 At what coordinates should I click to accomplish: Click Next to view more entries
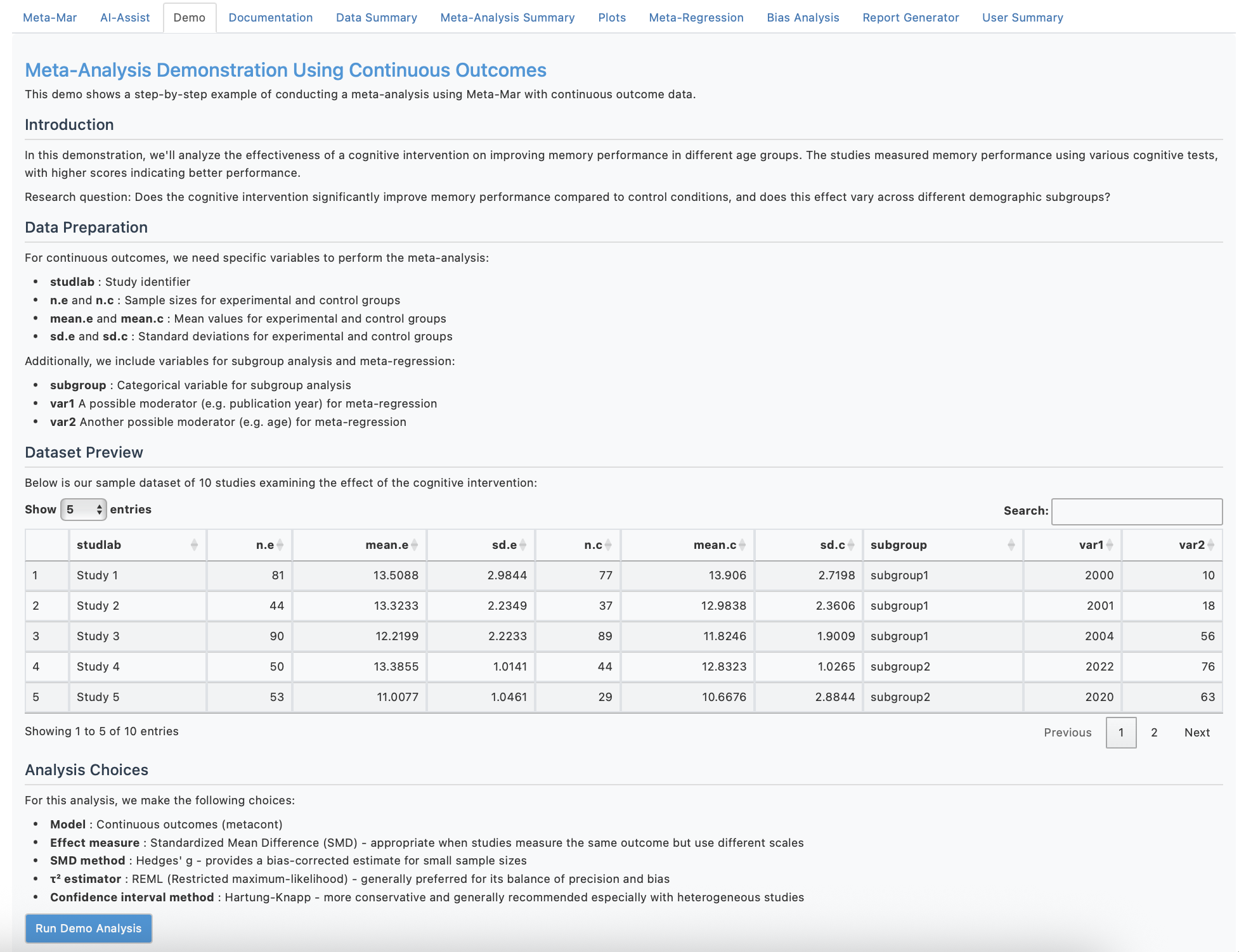click(1197, 732)
